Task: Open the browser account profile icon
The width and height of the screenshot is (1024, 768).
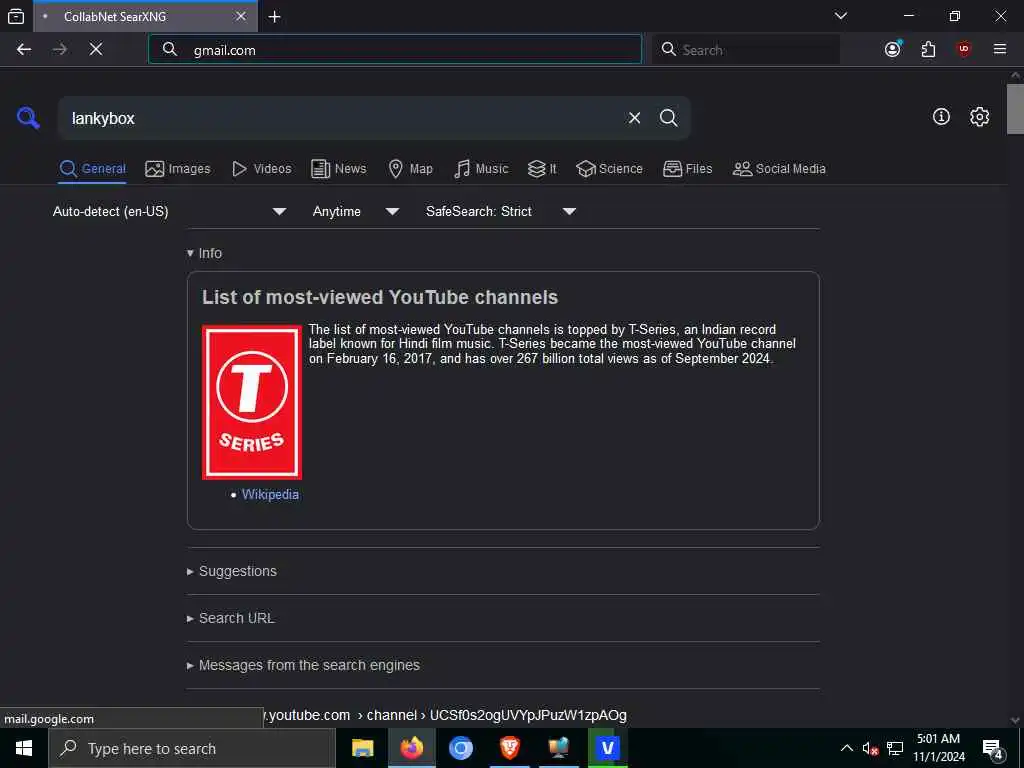Action: [x=893, y=49]
